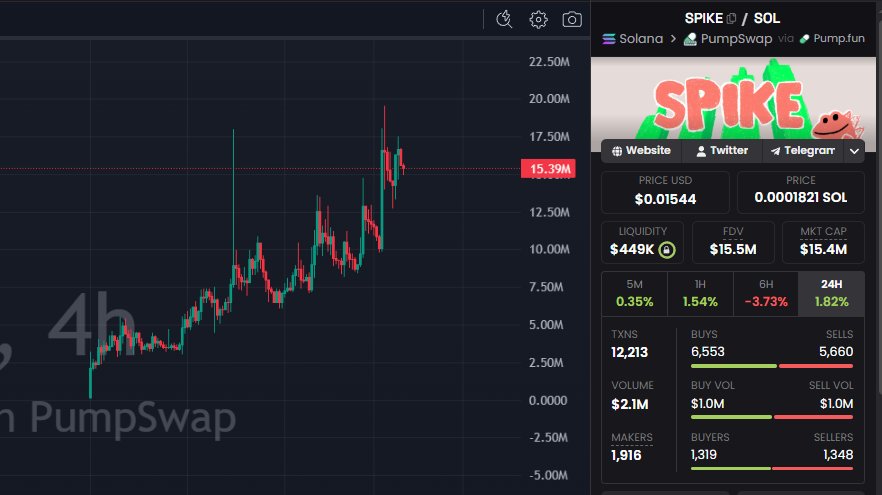Click the Solana chain logo

pyautogui.click(x=609, y=39)
